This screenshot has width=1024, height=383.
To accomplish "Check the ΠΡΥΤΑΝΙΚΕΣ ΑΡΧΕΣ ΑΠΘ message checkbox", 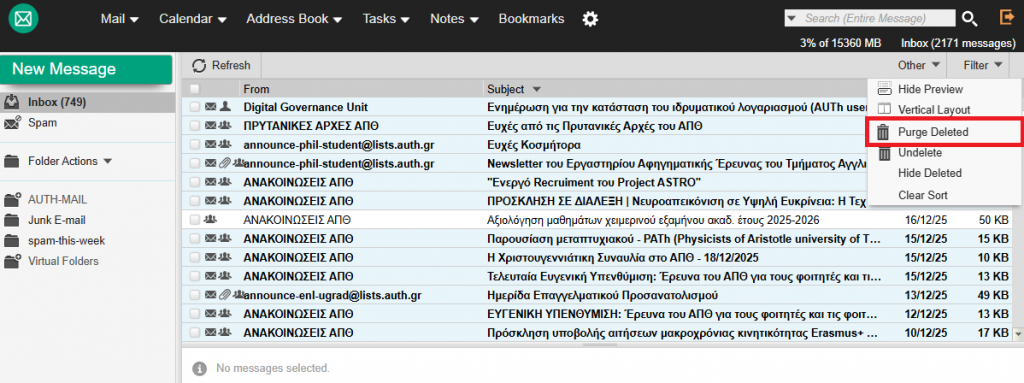I will (195, 125).
